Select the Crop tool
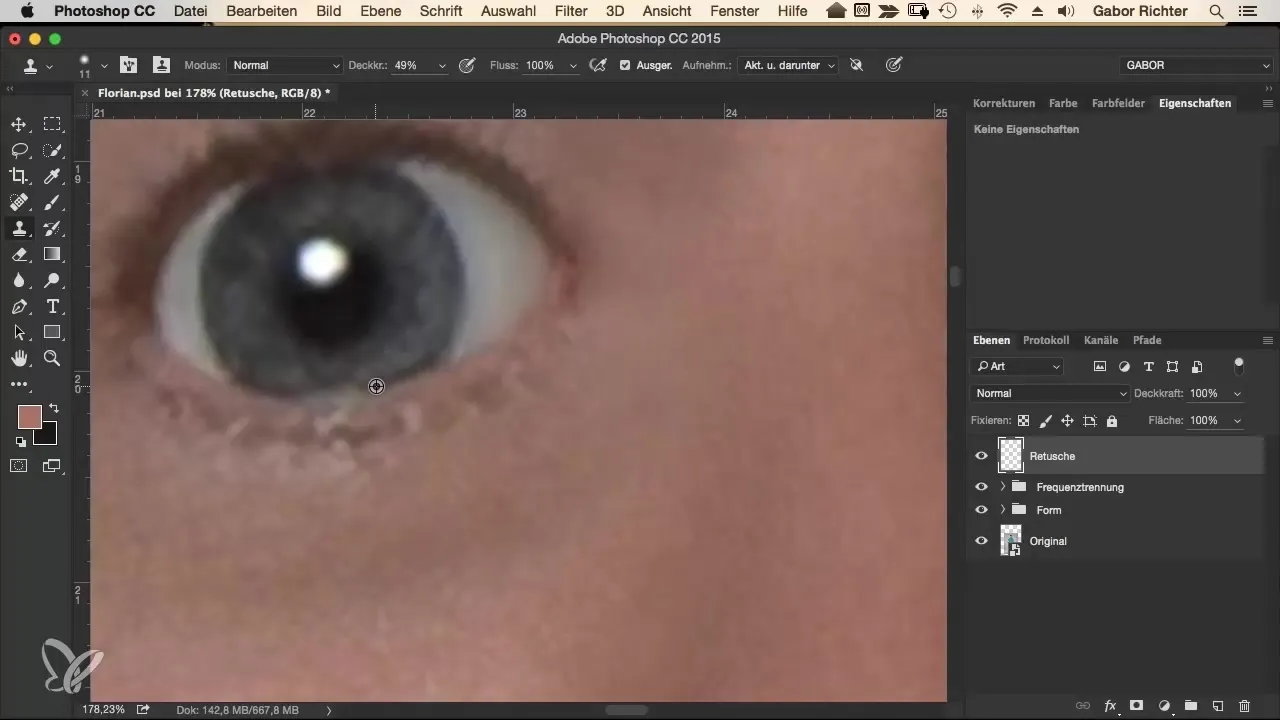 tap(19, 177)
